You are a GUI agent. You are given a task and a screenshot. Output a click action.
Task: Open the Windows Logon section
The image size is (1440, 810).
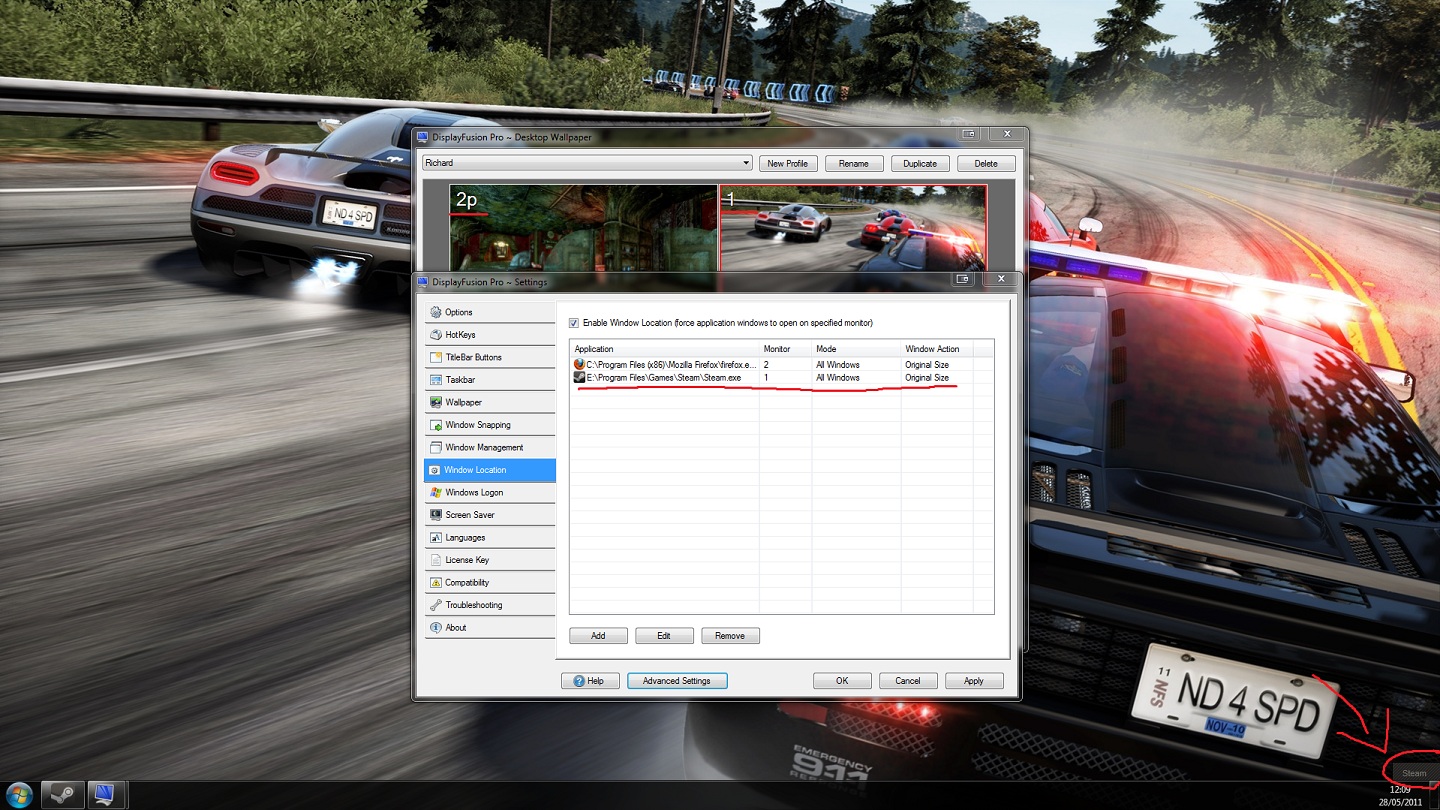click(x=489, y=492)
